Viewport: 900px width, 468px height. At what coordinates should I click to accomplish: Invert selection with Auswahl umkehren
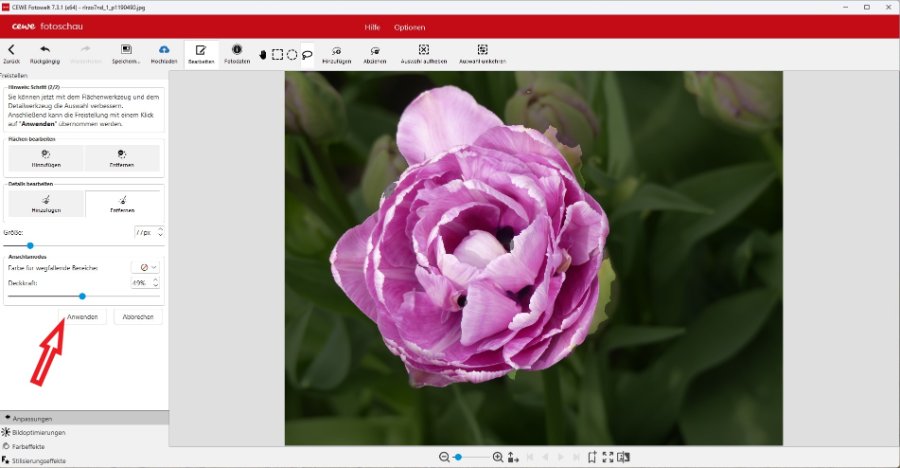[x=482, y=53]
